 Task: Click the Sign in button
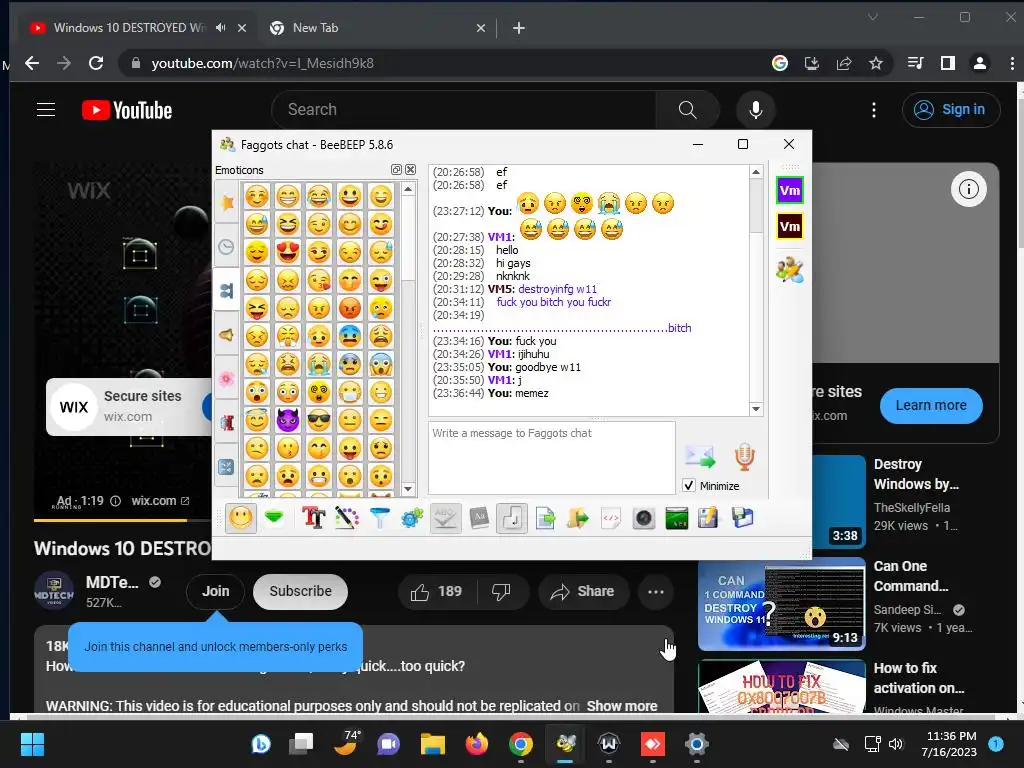pyautogui.click(x=951, y=110)
